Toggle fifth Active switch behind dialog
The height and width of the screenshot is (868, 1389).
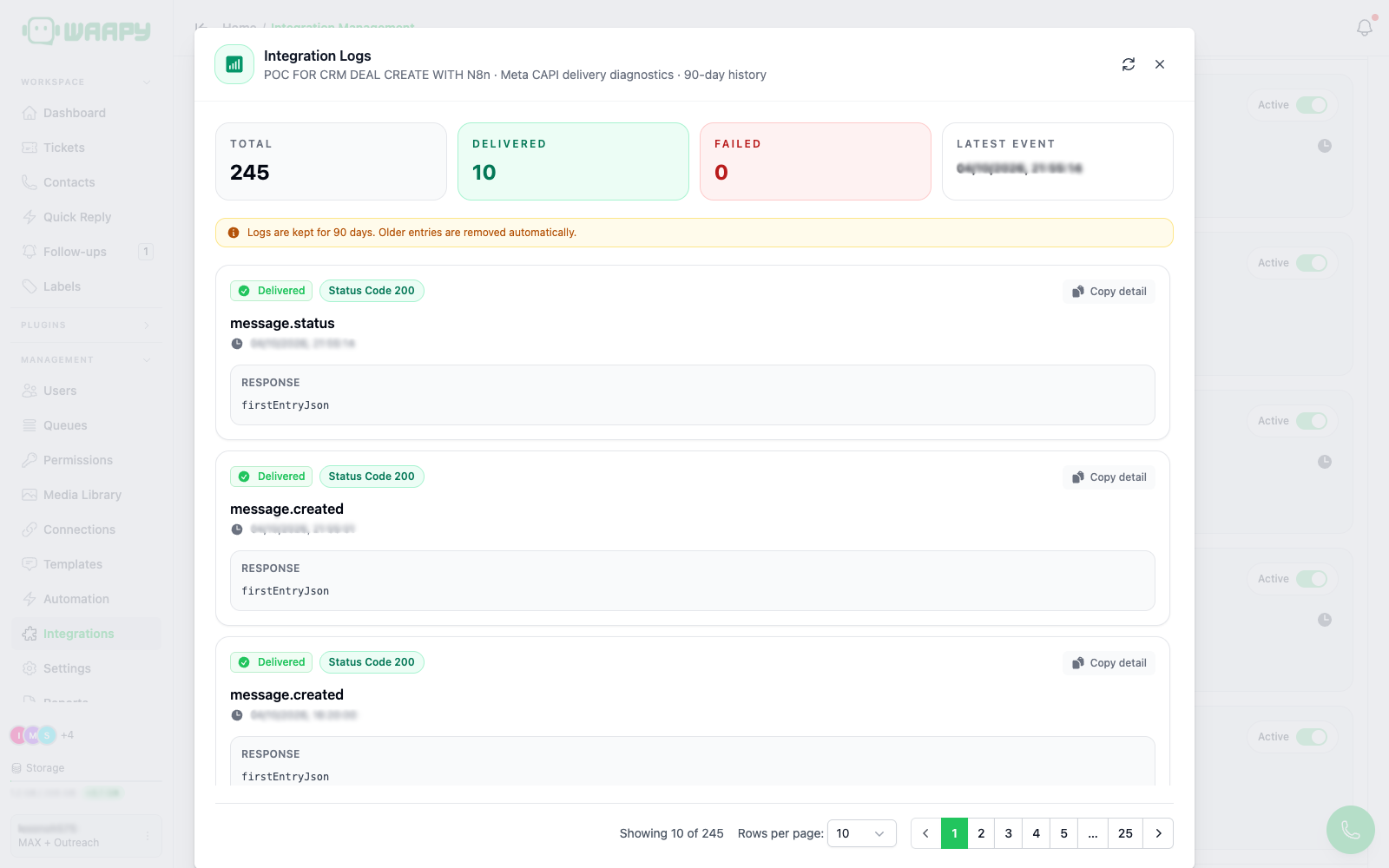1312,737
